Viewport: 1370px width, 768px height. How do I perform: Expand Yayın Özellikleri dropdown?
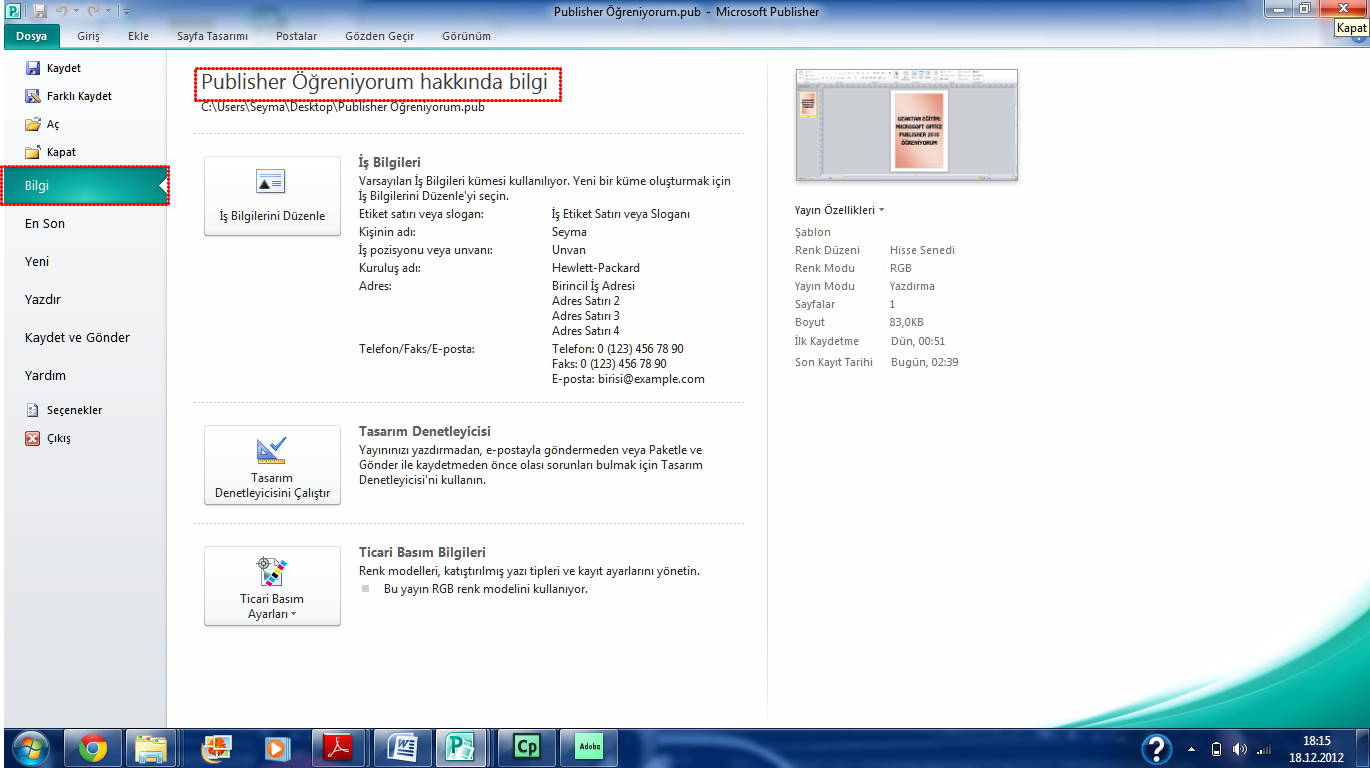[x=840, y=210]
